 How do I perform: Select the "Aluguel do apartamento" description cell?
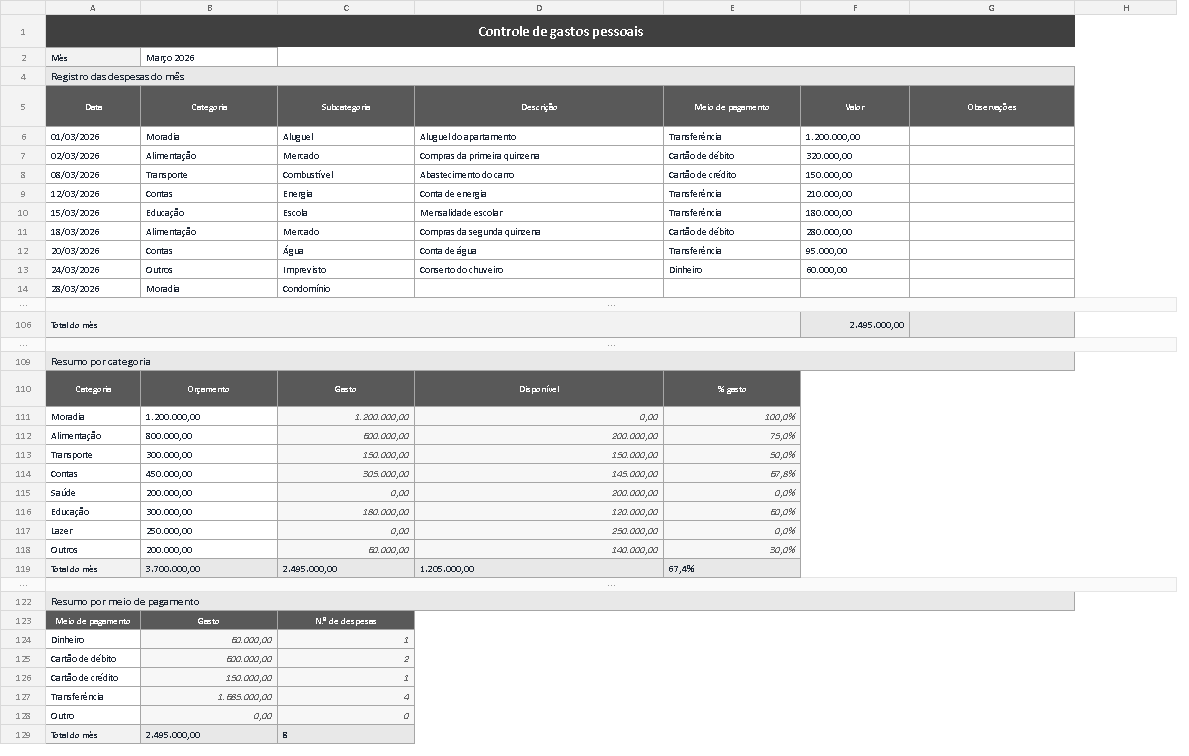538,136
